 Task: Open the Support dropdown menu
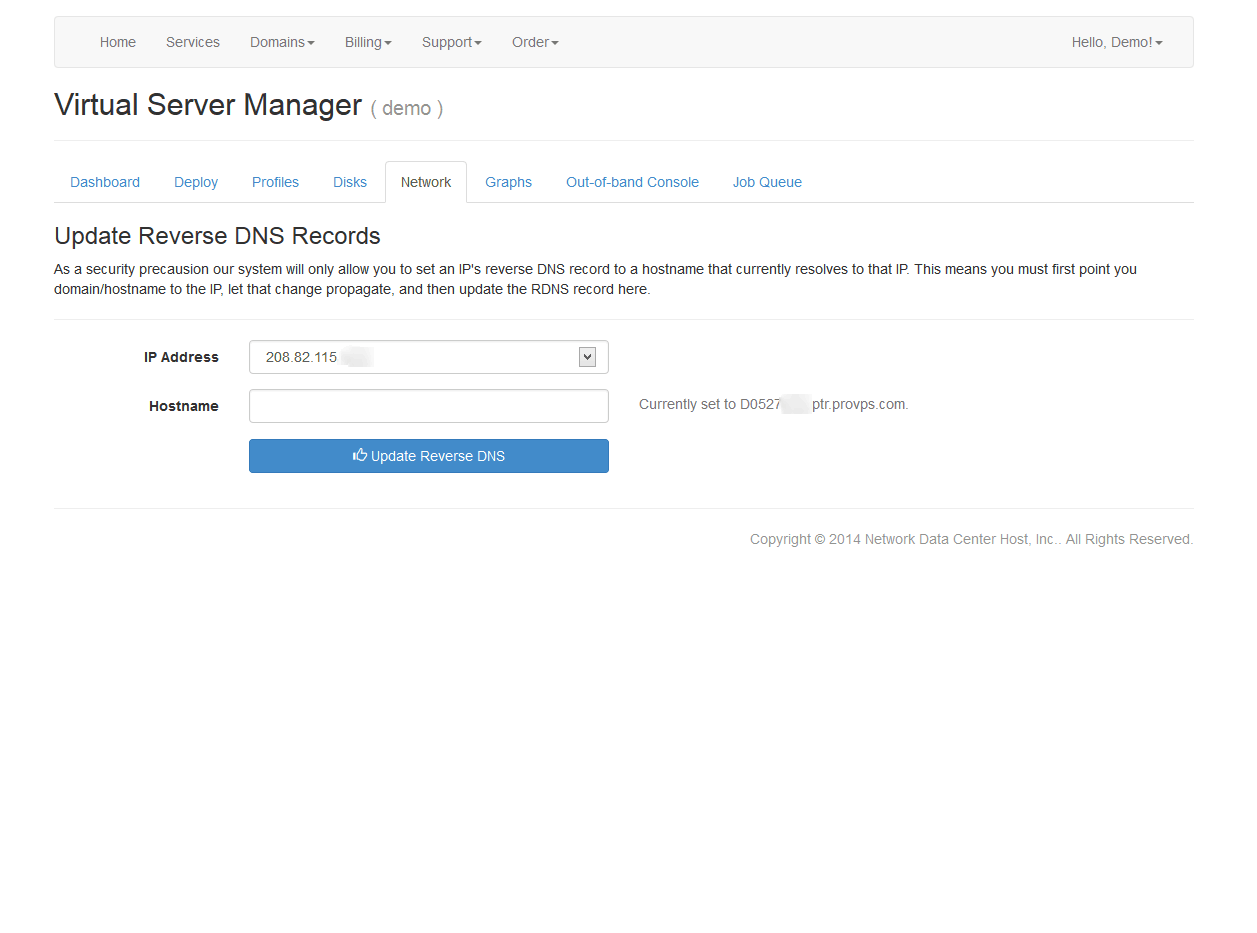451,42
